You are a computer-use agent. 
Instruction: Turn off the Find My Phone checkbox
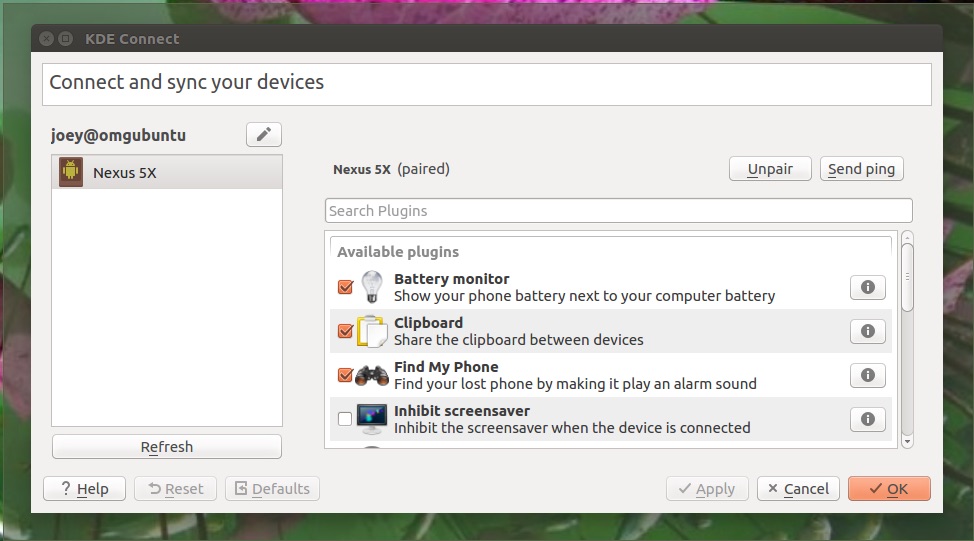click(345, 375)
